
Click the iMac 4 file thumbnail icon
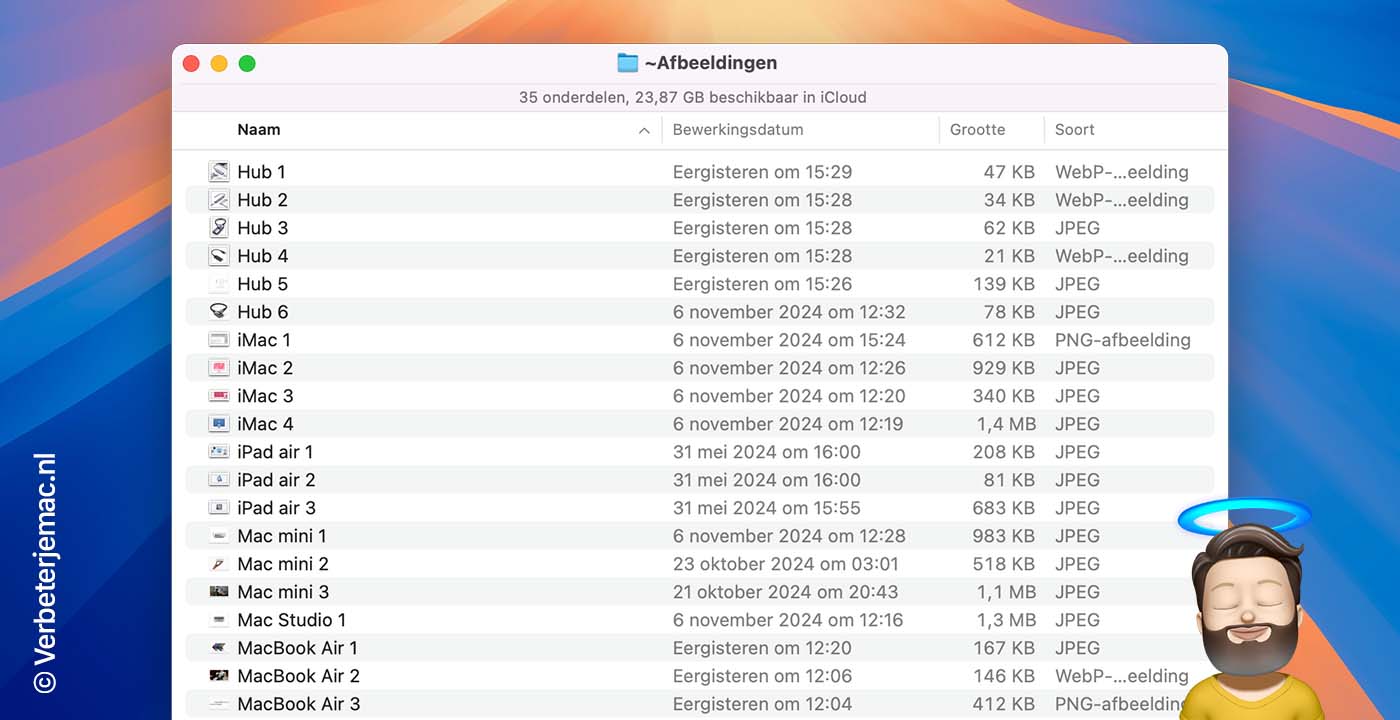point(219,424)
